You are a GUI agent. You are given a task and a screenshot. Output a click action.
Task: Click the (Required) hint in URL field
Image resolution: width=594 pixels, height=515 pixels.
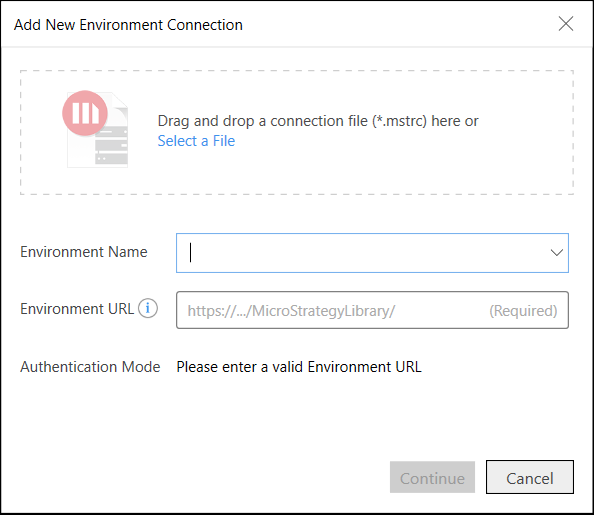[523, 311]
